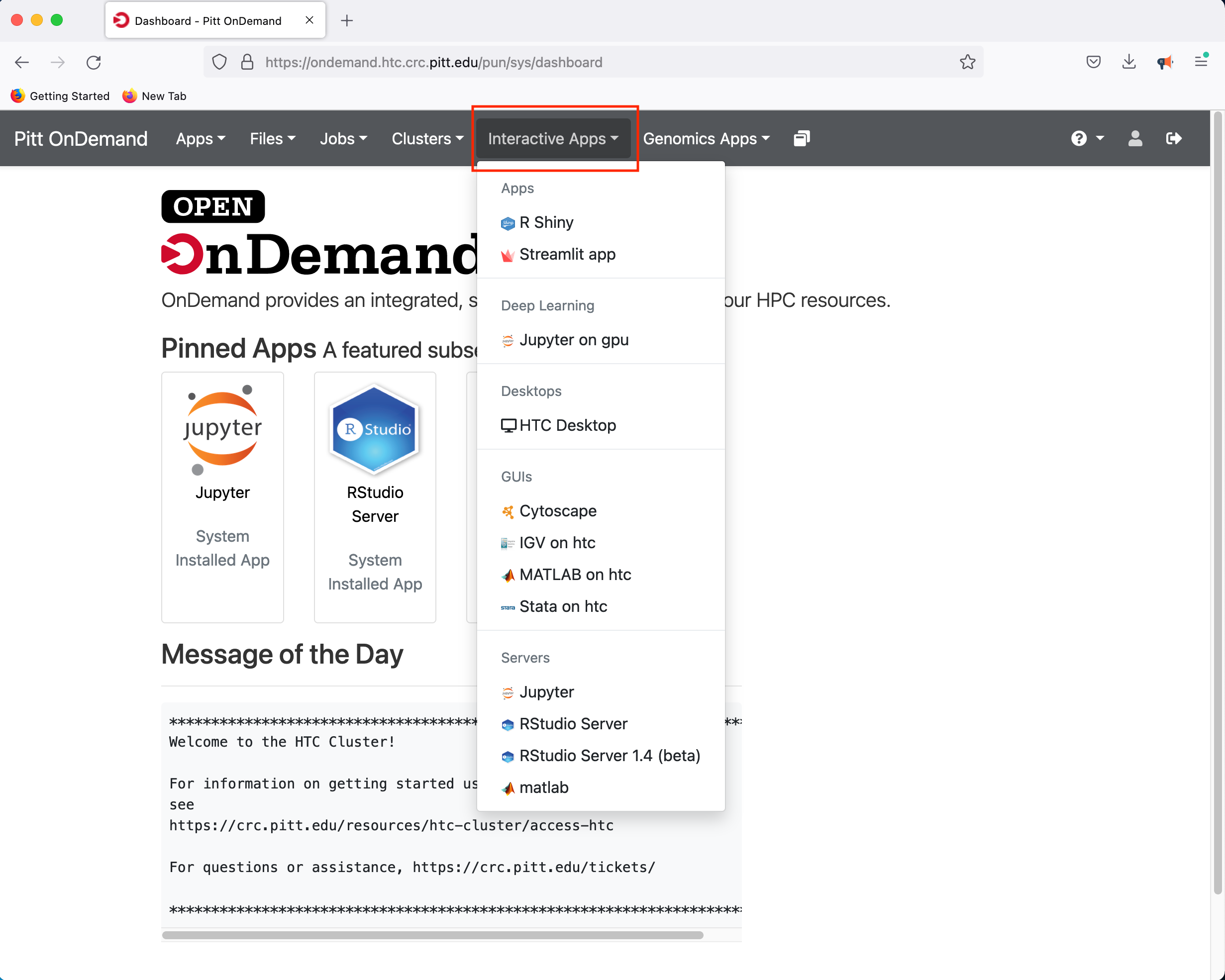
Task: Click the URL address bar
Action: [594, 62]
